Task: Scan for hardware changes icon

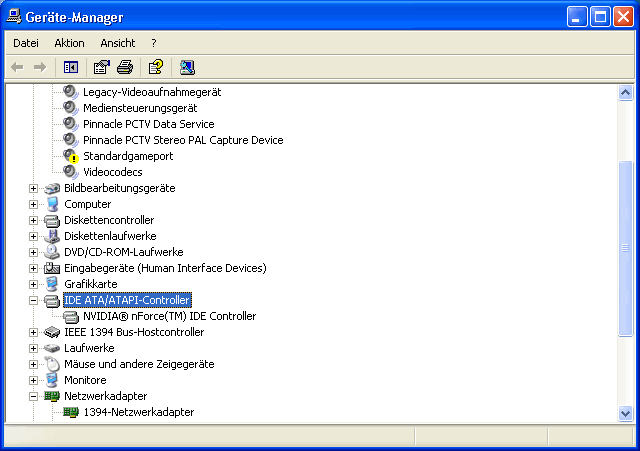Action: [187, 67]
